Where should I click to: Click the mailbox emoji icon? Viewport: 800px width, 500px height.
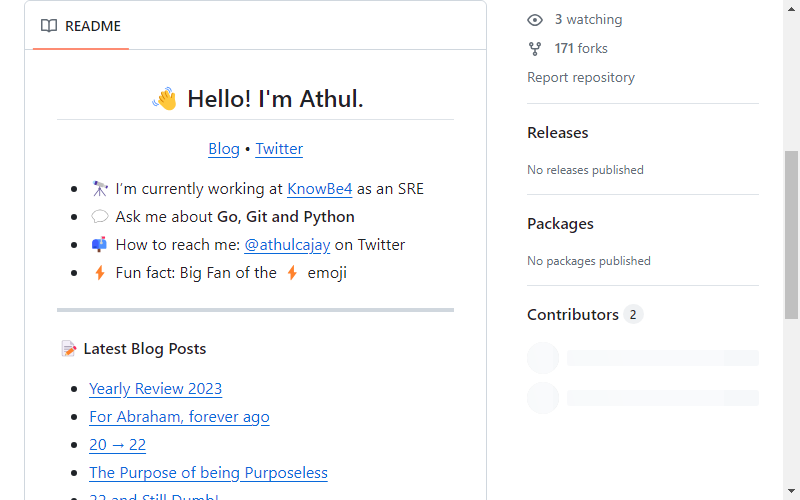[x=99, y=245]
